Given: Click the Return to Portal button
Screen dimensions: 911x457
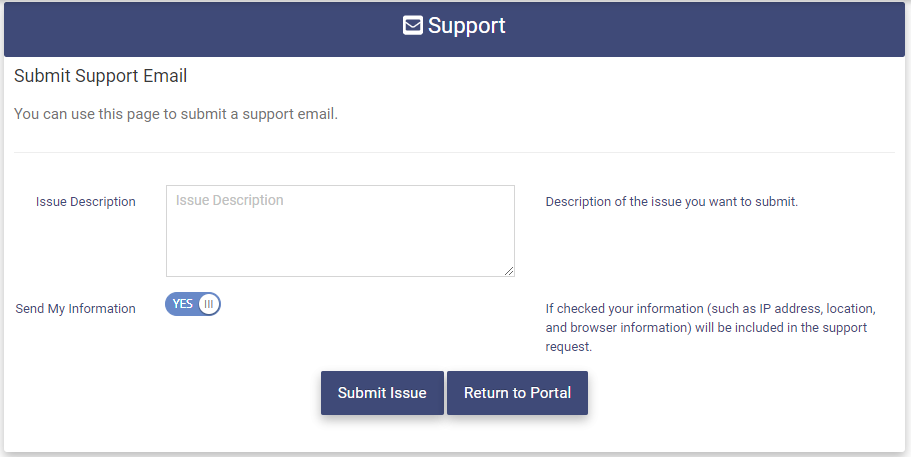Looking at the screenshot, I should pyautogui.click(x=517, y=393).
